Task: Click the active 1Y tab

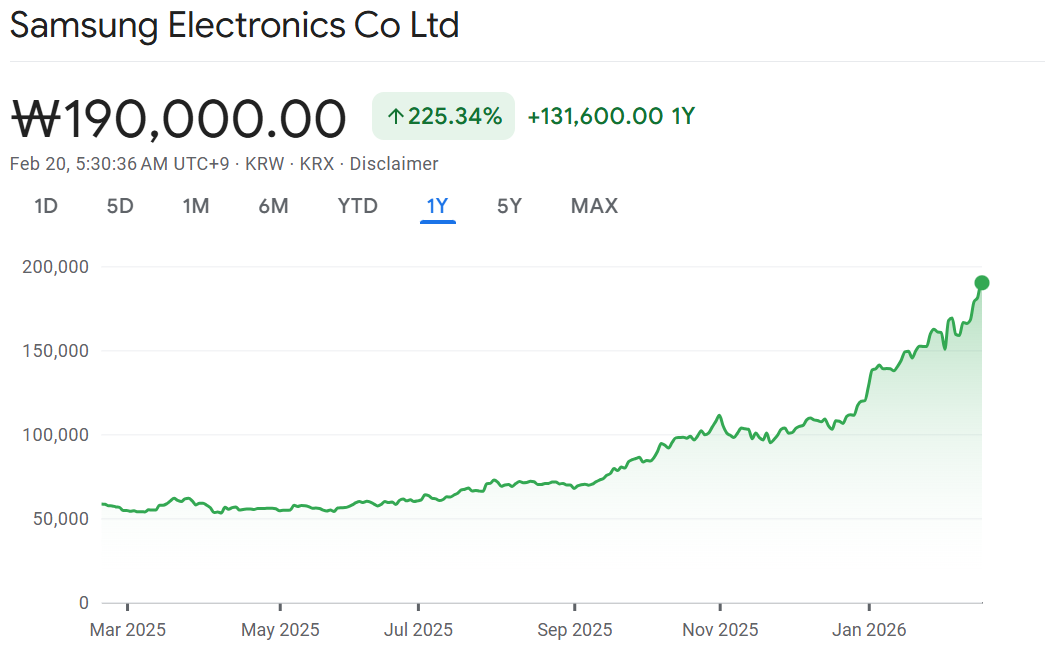Action: tap(438, 206)
